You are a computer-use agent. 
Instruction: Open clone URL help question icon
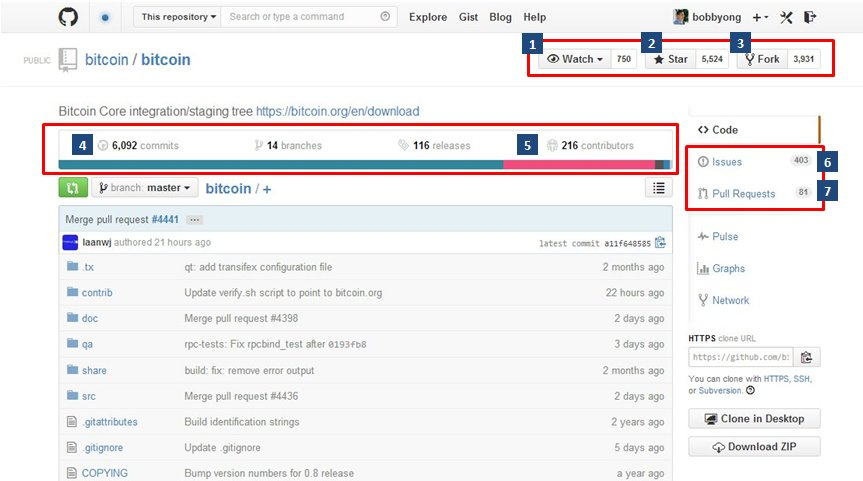750,390
